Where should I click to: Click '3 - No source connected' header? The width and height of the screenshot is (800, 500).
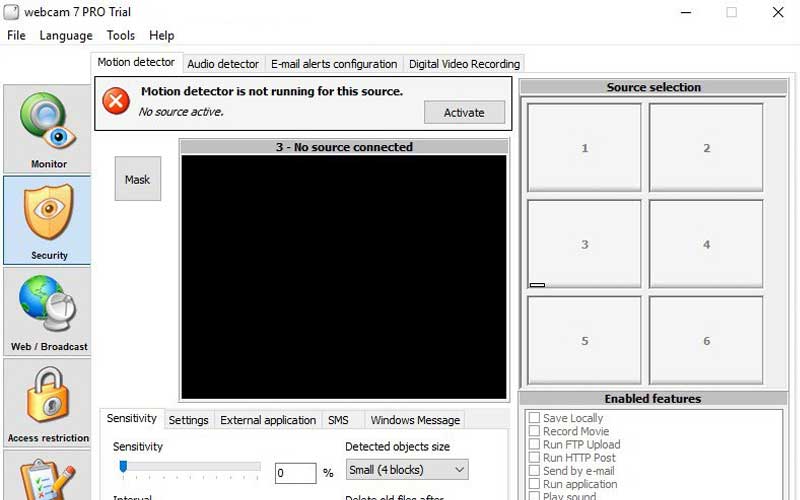point(344,147)
